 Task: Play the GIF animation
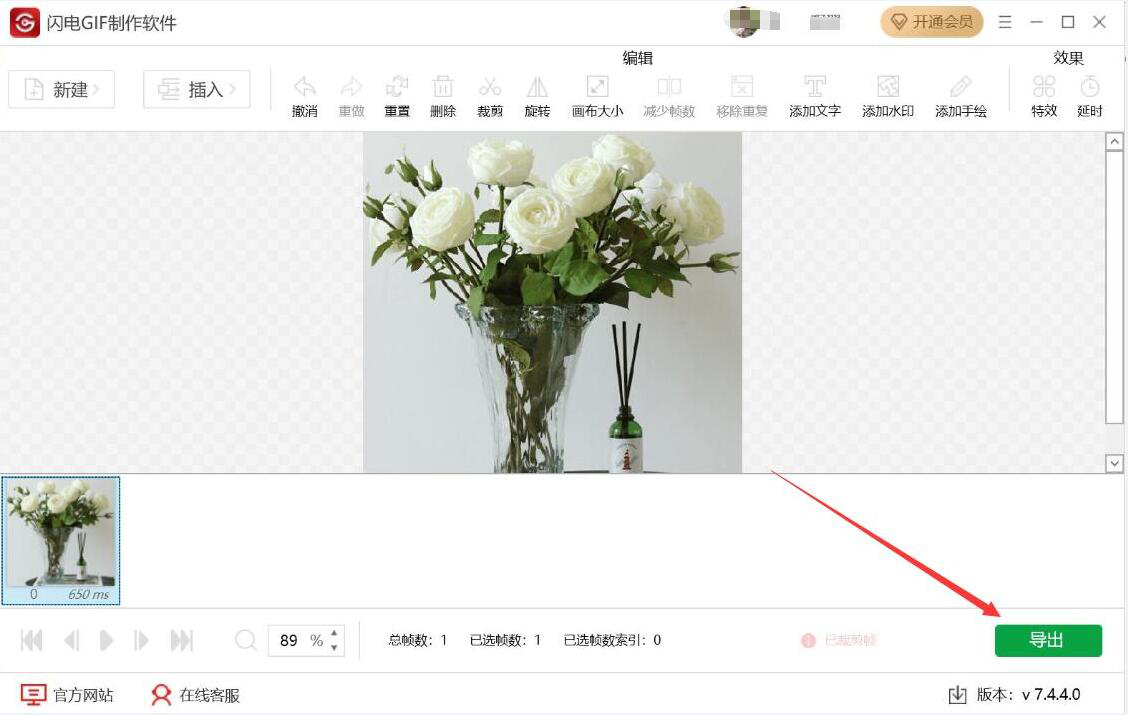[106, 640]
